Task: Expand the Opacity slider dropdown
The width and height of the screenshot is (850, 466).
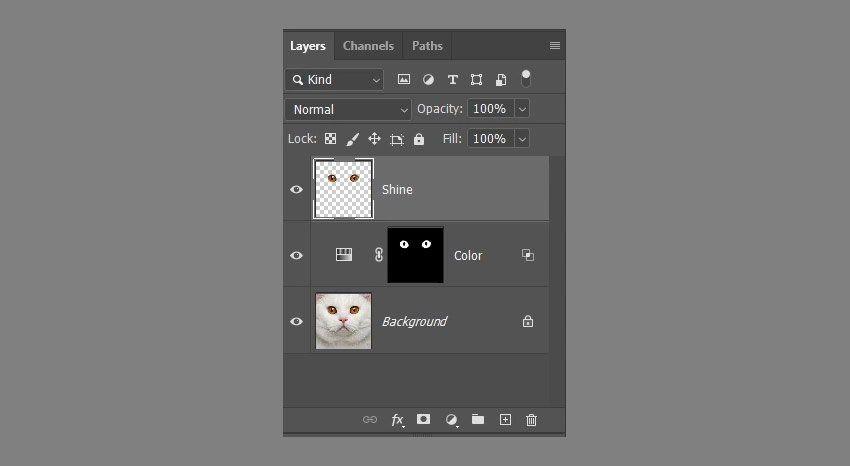Action: click(522, 109)
